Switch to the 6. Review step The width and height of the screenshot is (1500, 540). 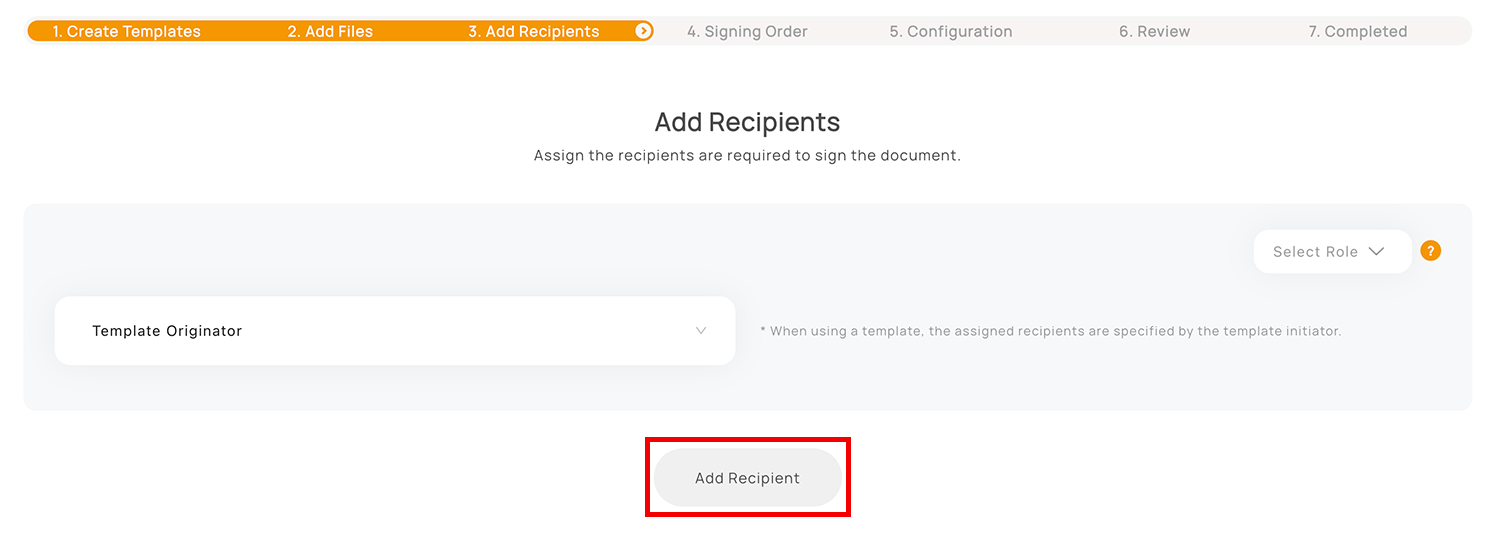(1155, 31)
